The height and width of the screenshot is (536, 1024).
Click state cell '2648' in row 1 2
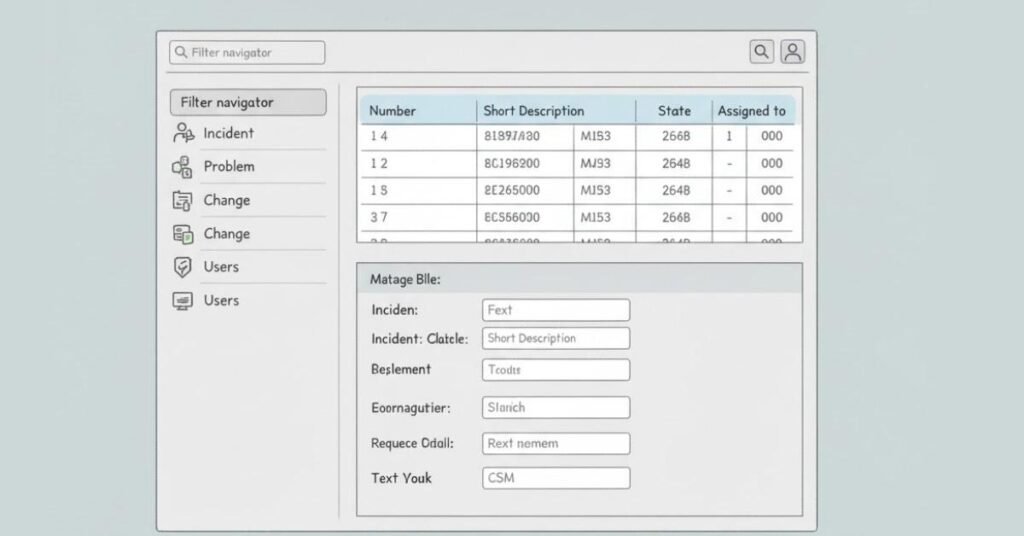click(x=675, y=164)
